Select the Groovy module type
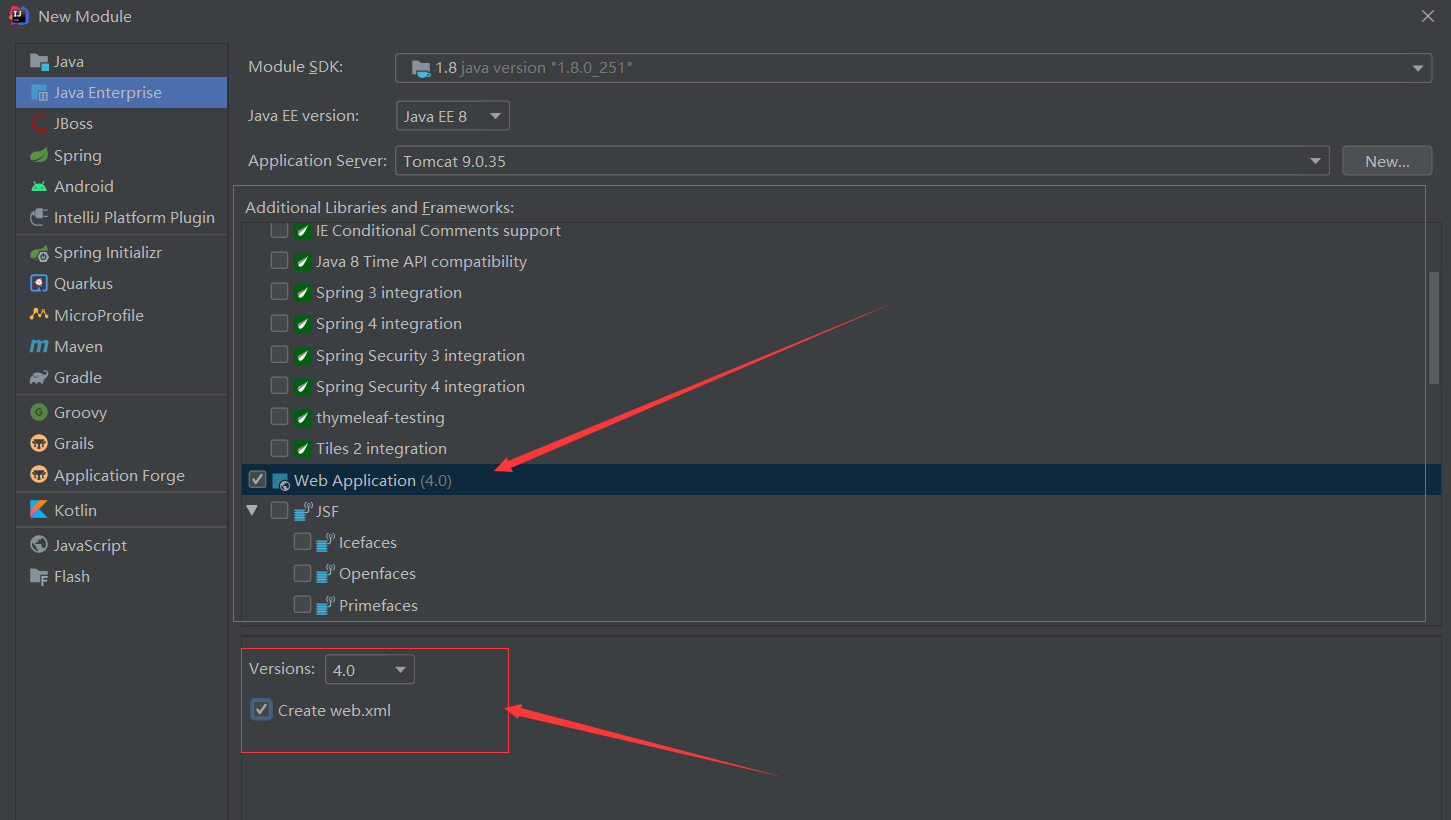Image resolution: width=1451 pixels, height=820 pixels. (x=121, y=413)
